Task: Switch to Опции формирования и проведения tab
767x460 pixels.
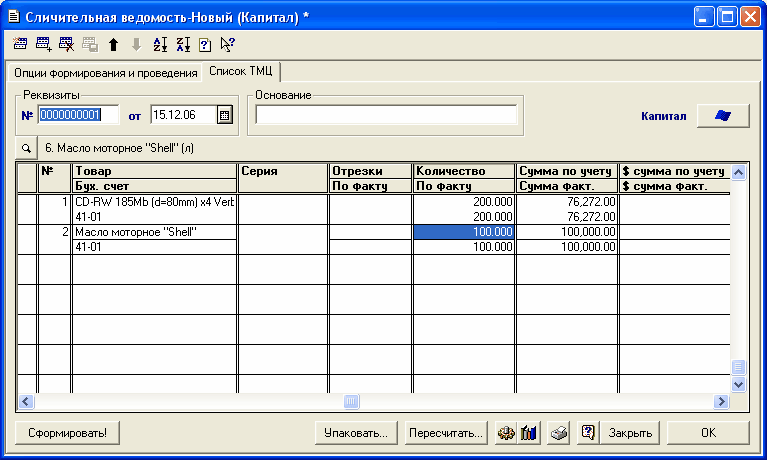Action: 105,73
